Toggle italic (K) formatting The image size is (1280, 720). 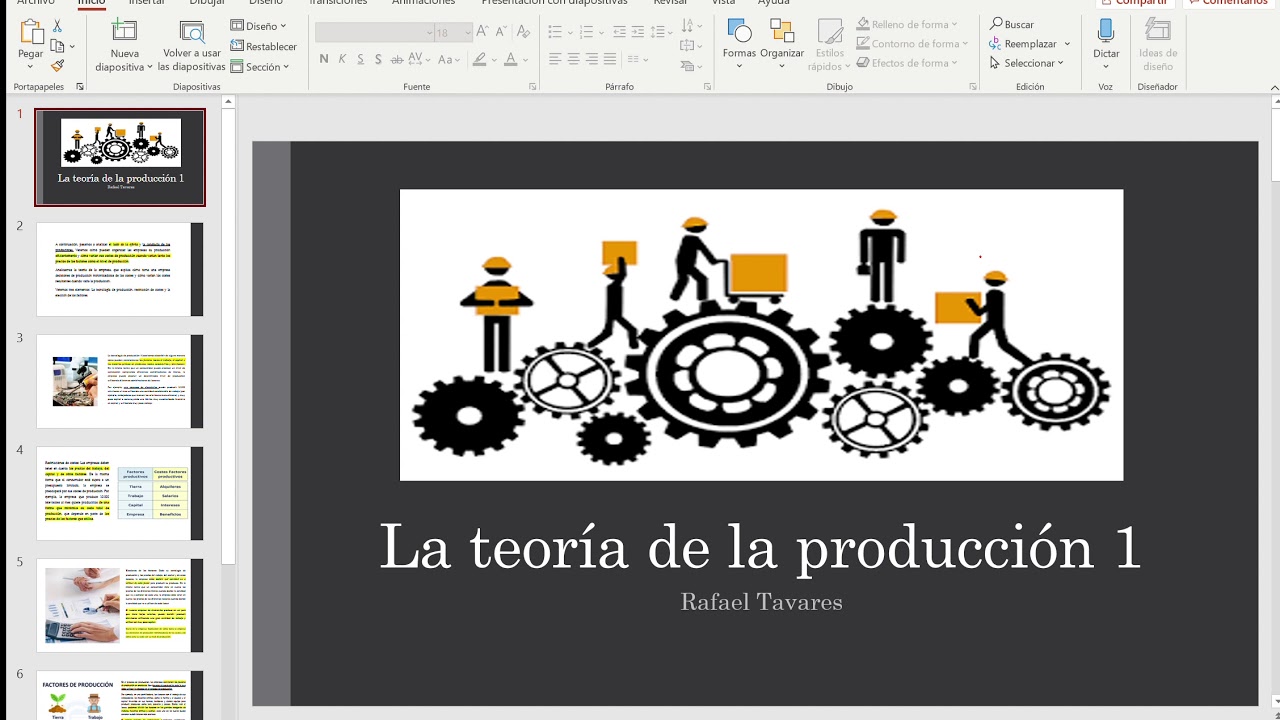[342, 60]
